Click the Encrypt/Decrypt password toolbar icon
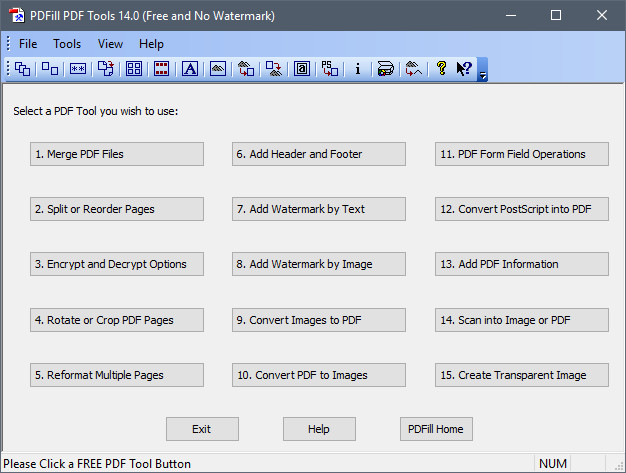This screenshot has height=473, width=626. (x=78, y=69)
